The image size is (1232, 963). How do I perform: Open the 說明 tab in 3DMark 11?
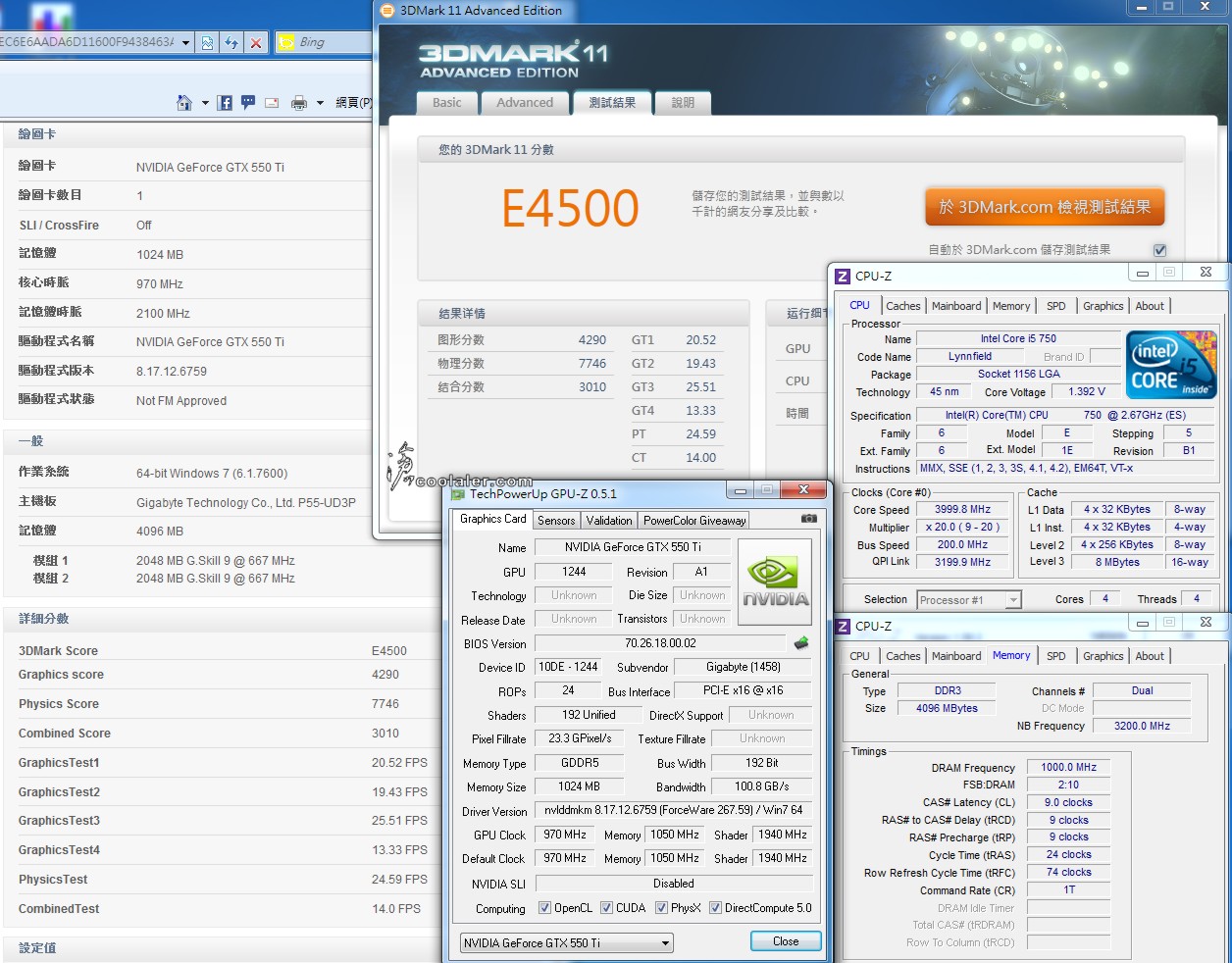pyautogui.click(x=683, y=103)
